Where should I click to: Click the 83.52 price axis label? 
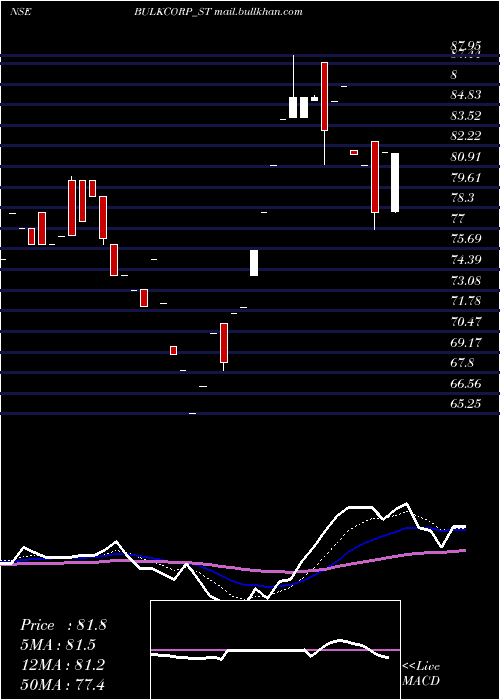pos(466,116)
